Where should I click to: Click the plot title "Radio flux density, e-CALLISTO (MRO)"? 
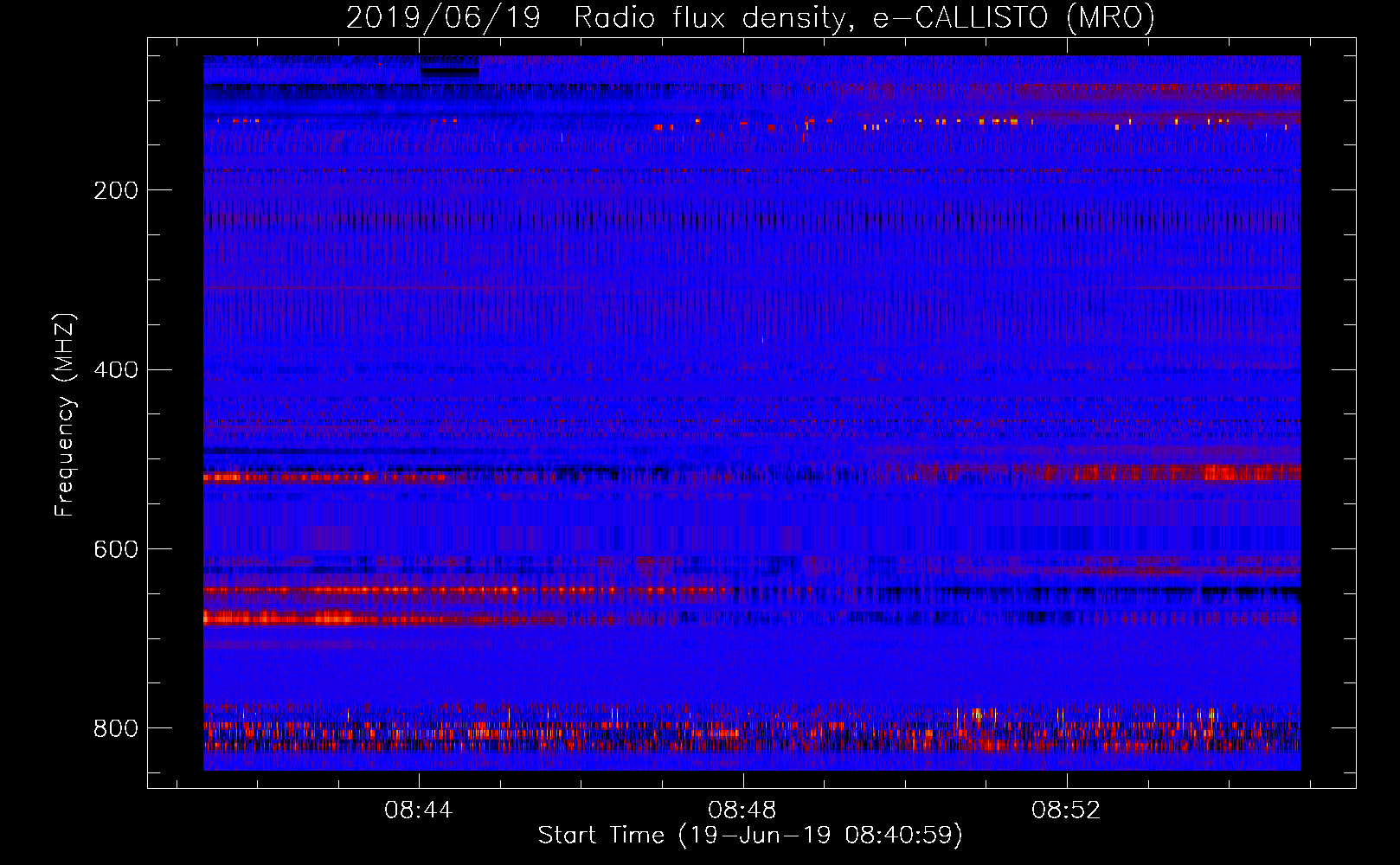pos(864,17)
